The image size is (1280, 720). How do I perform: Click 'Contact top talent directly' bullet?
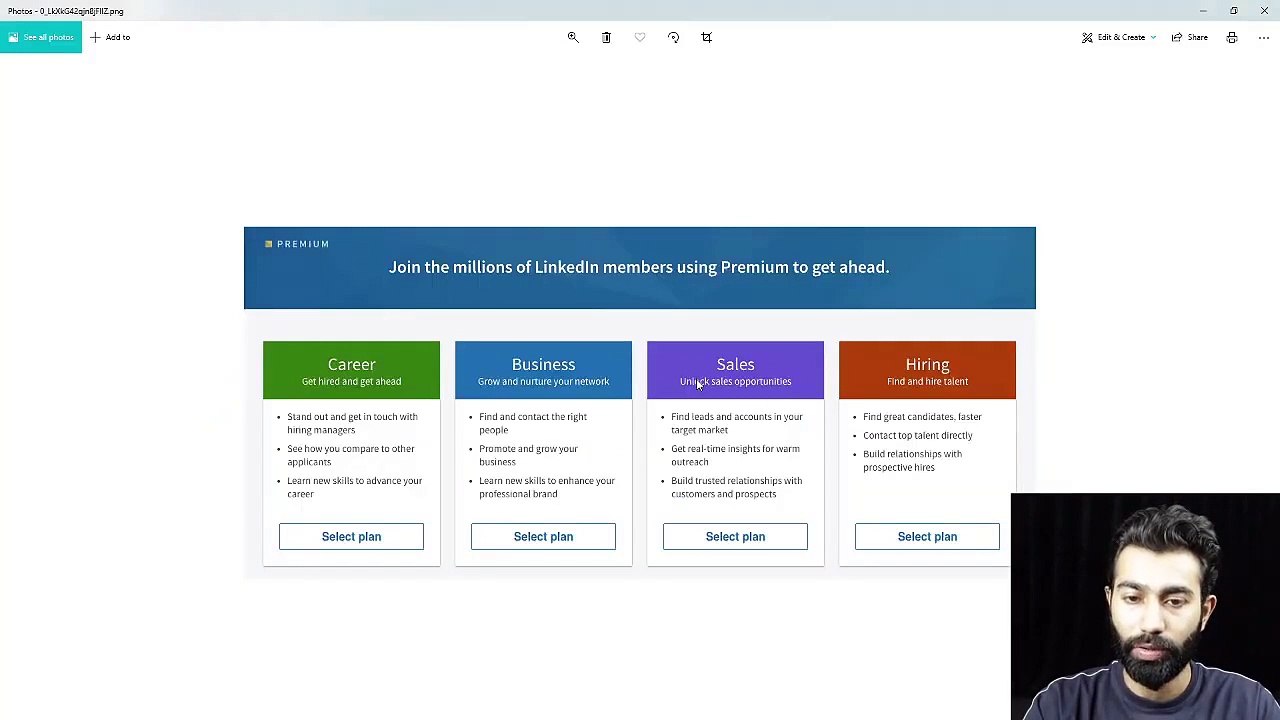click(x=918, y=435)
